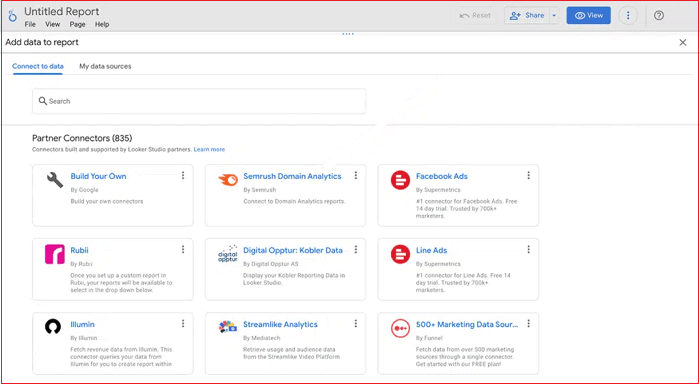Open options for Illumin card

[x=183, y=324]
